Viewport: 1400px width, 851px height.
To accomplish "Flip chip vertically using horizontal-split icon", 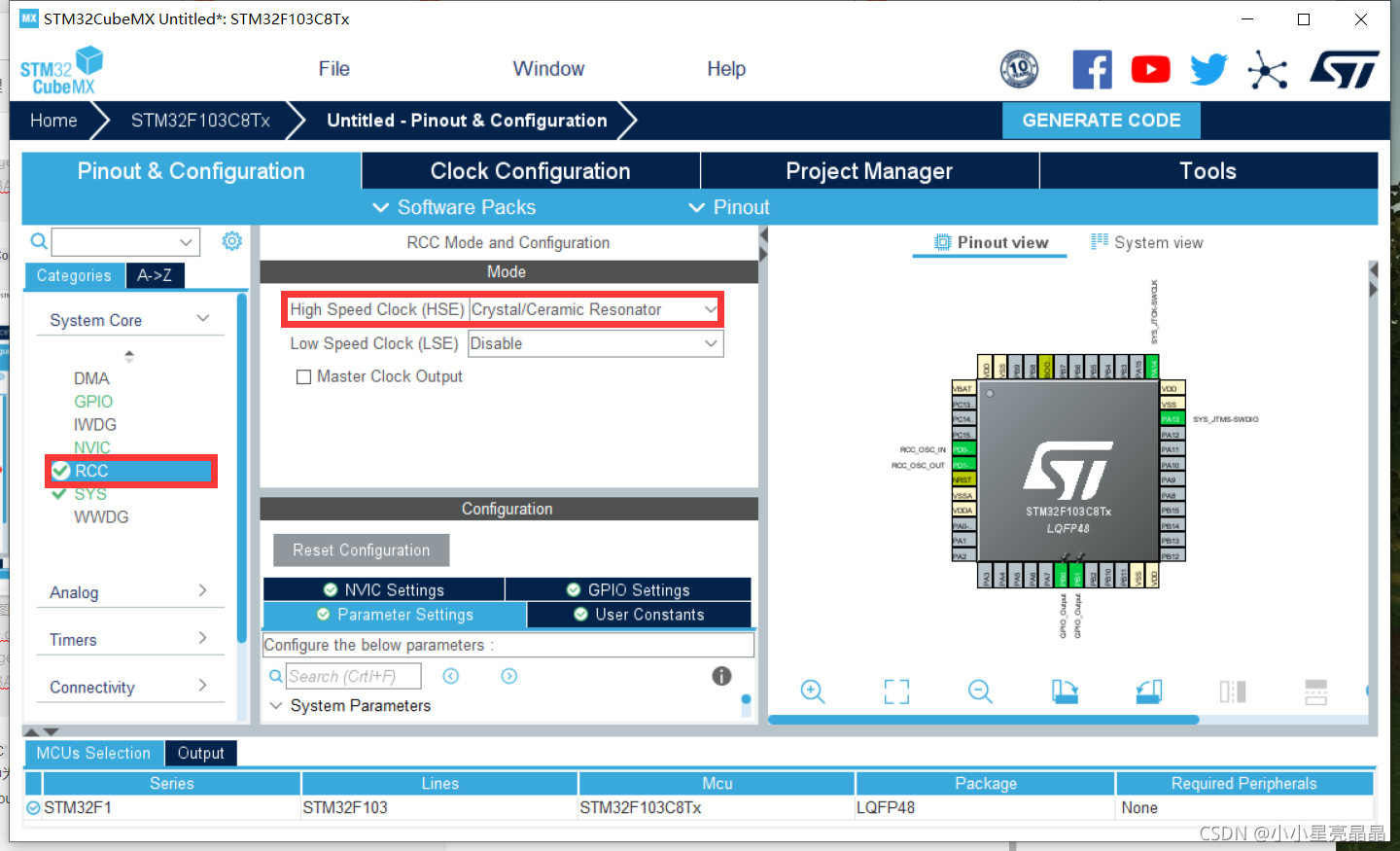I will (x=1316, y=691).
